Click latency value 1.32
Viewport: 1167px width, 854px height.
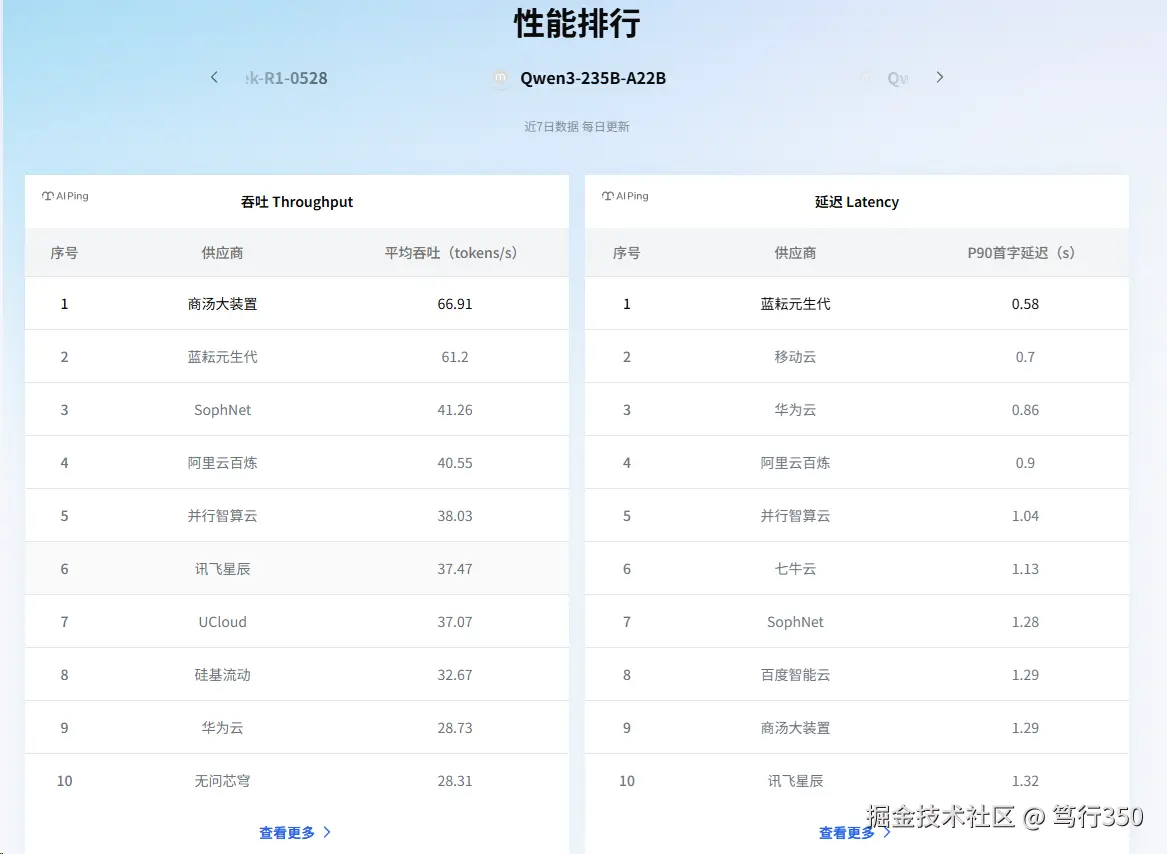[x=1025, y=780]
